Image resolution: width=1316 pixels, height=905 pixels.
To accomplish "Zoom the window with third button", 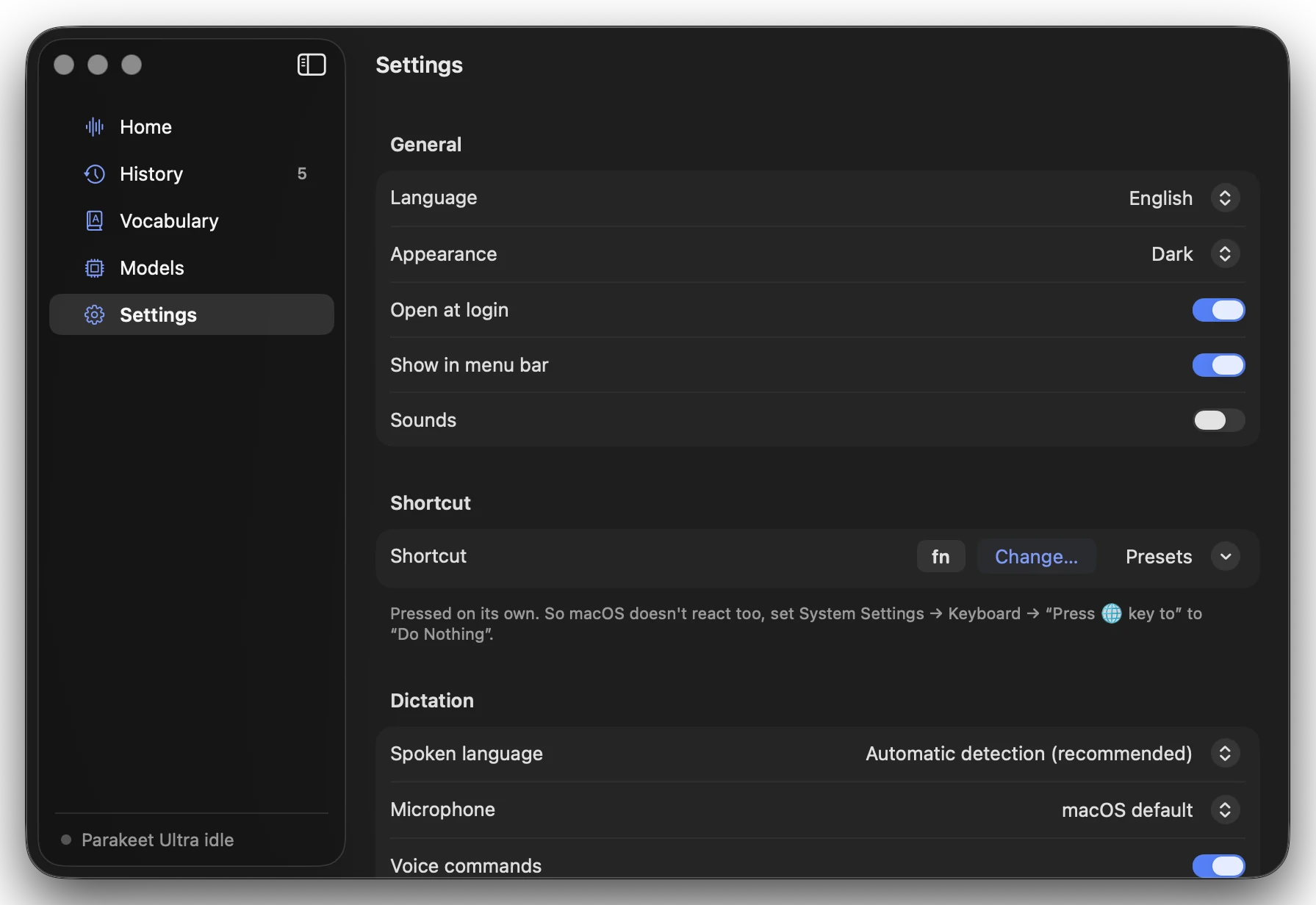I will (x=132, y=65).
